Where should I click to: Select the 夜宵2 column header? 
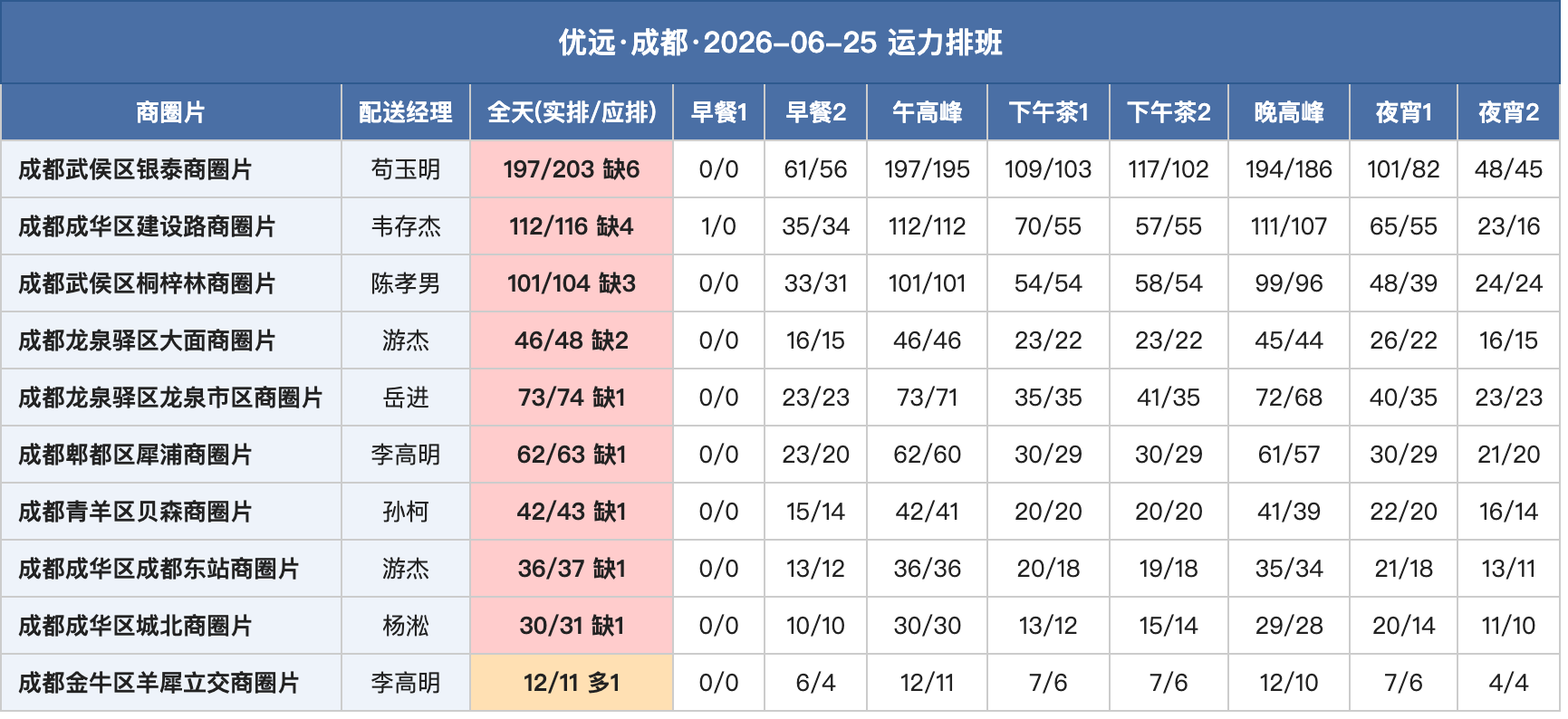[1508, 112]
